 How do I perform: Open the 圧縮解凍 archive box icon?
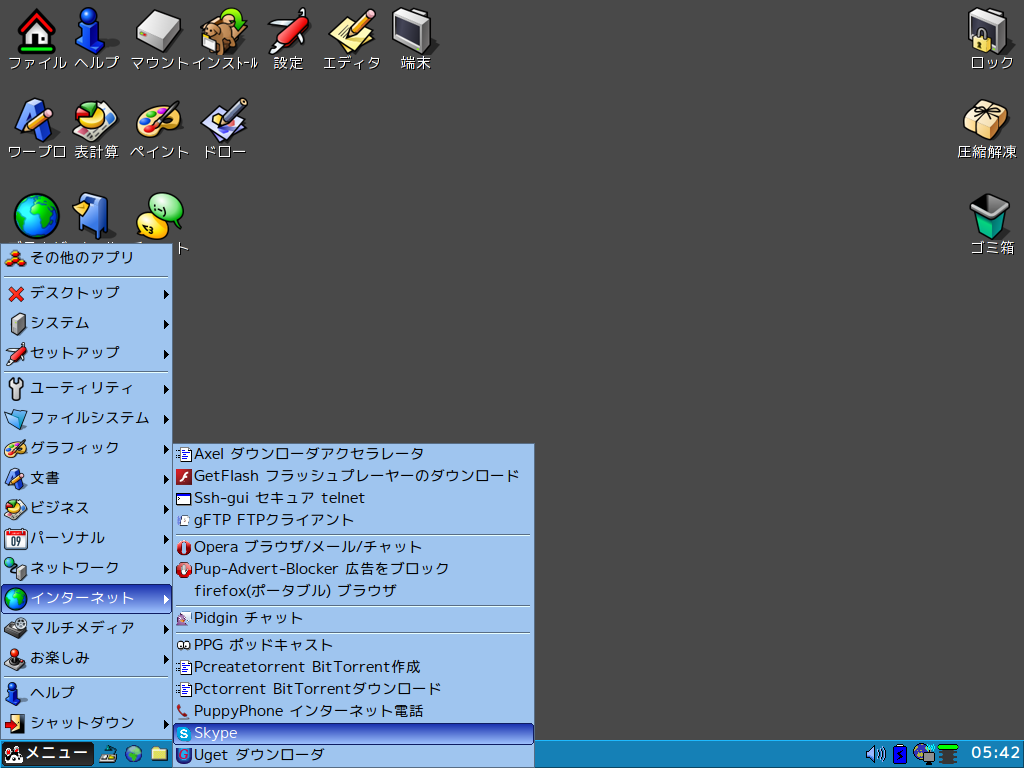986,120
